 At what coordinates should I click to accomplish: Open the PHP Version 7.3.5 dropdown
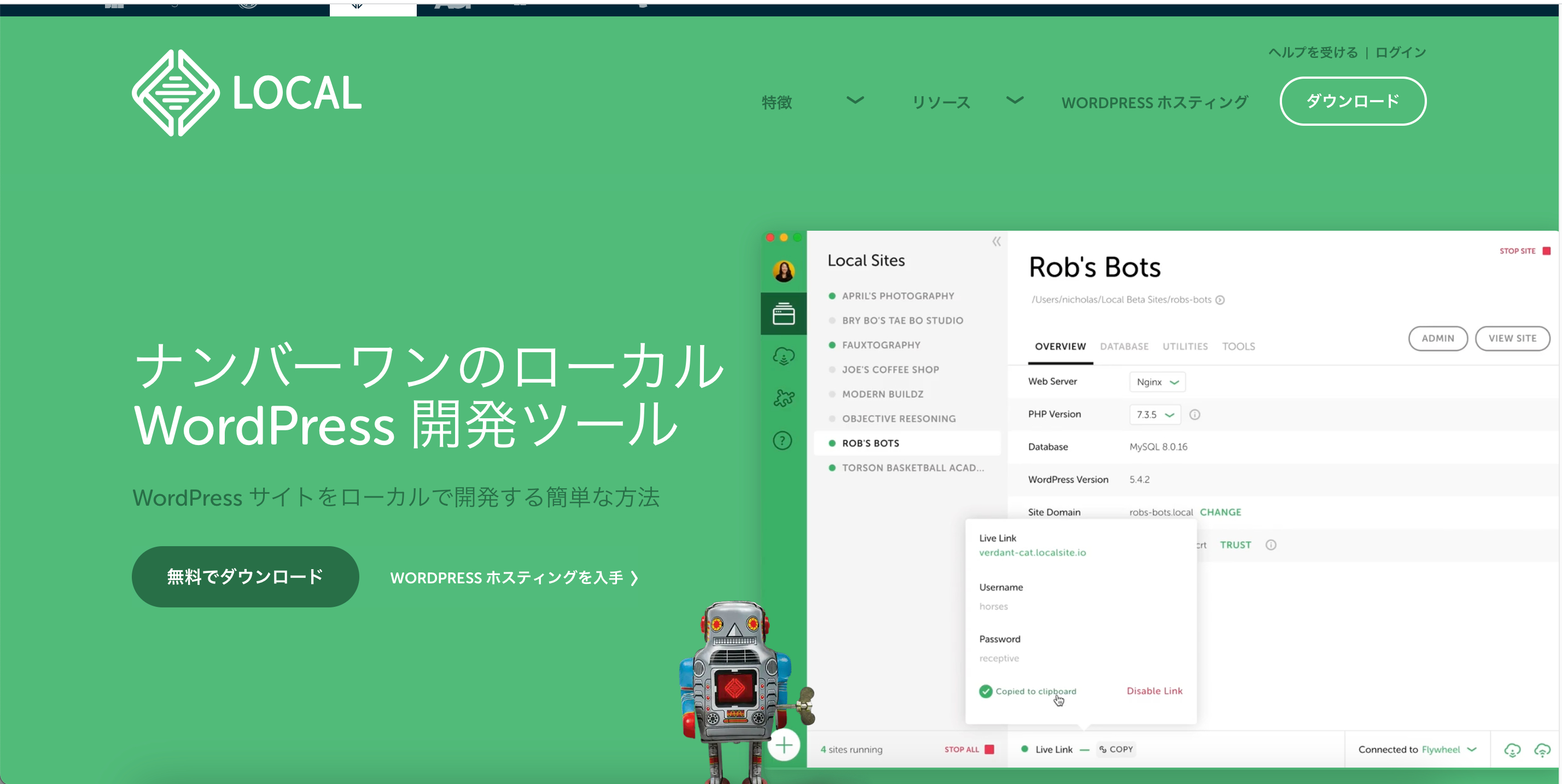coord(1154,414)
